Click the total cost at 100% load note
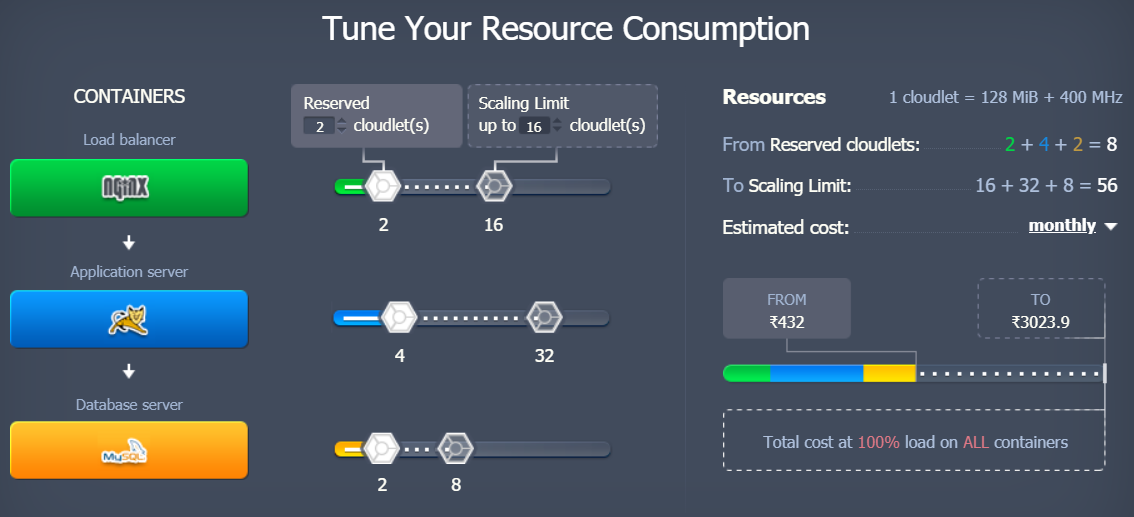The width and height of the screenshot is (1134, 517). (914, 441)
